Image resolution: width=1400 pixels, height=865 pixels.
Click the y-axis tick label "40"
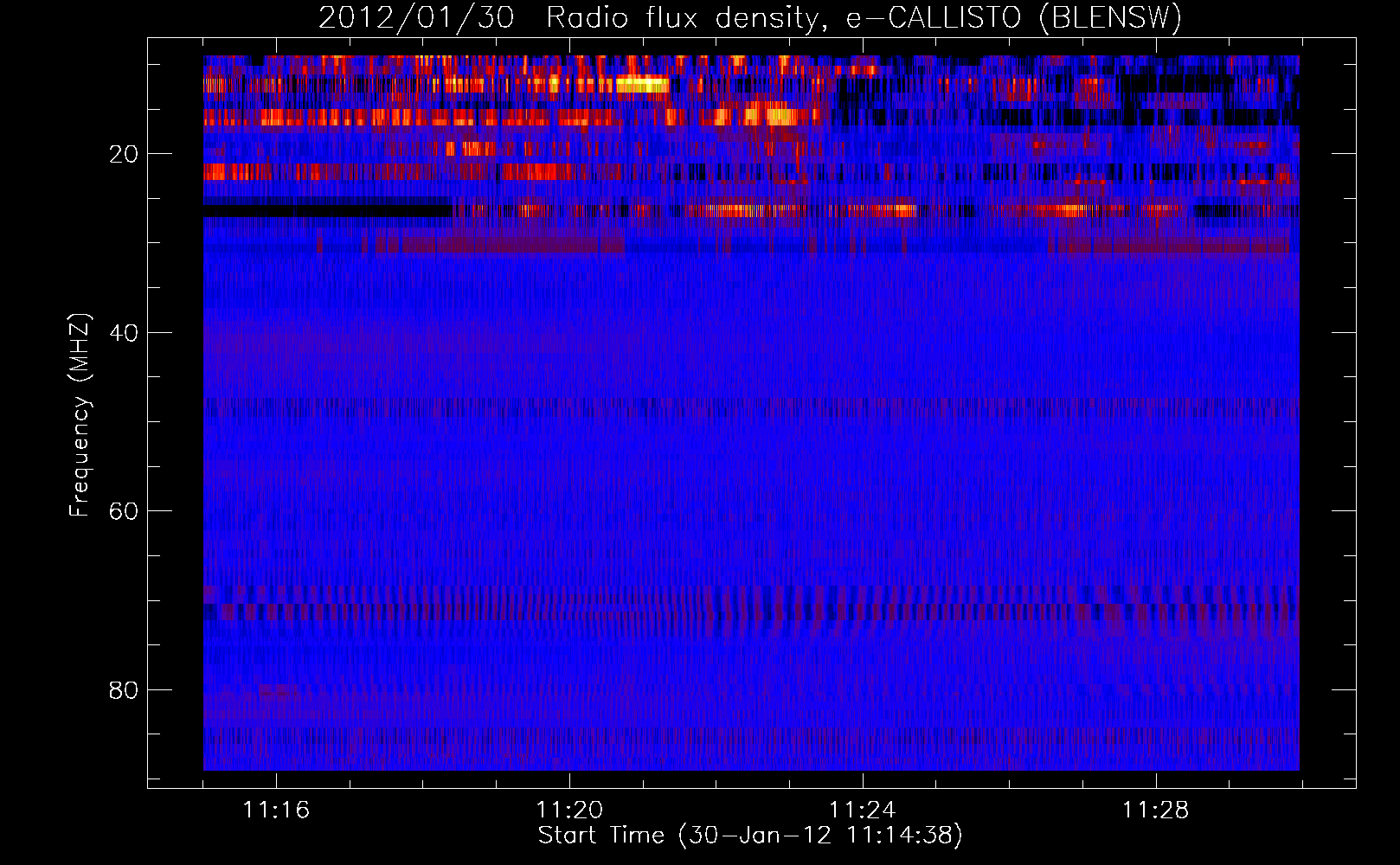coord(125,333)
